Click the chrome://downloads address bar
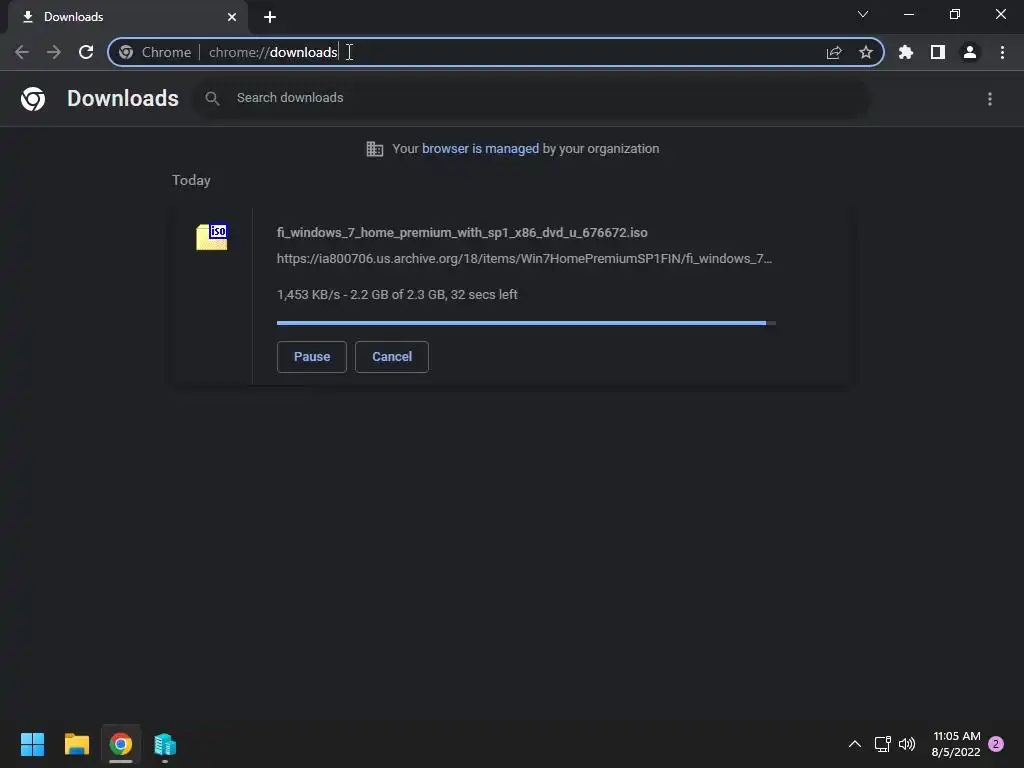Image resolution: width=1024 pixels, height=768 pixels. 496,52
